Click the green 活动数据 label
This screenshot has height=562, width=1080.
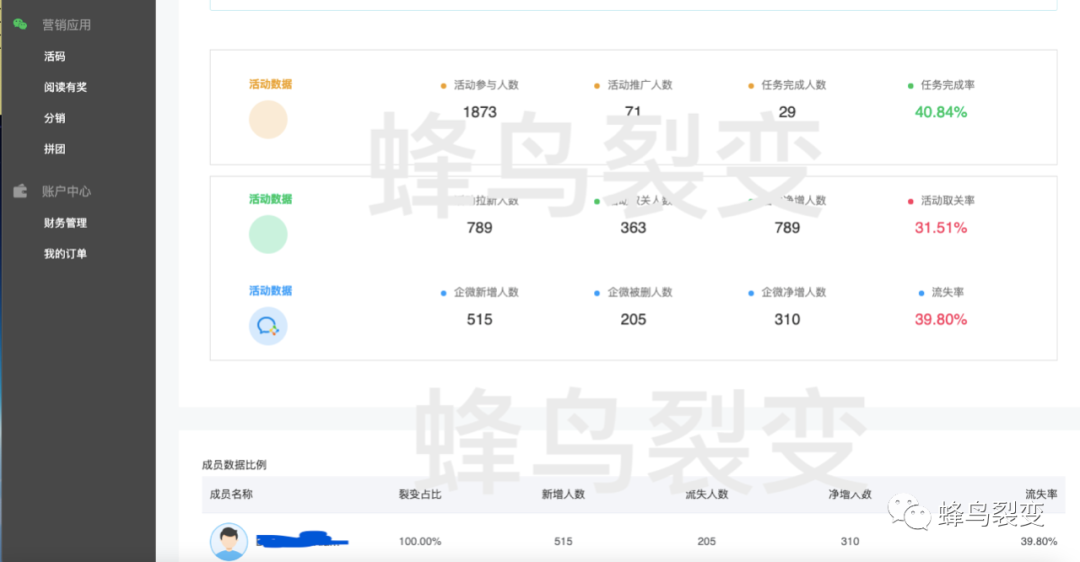[271, 199]
